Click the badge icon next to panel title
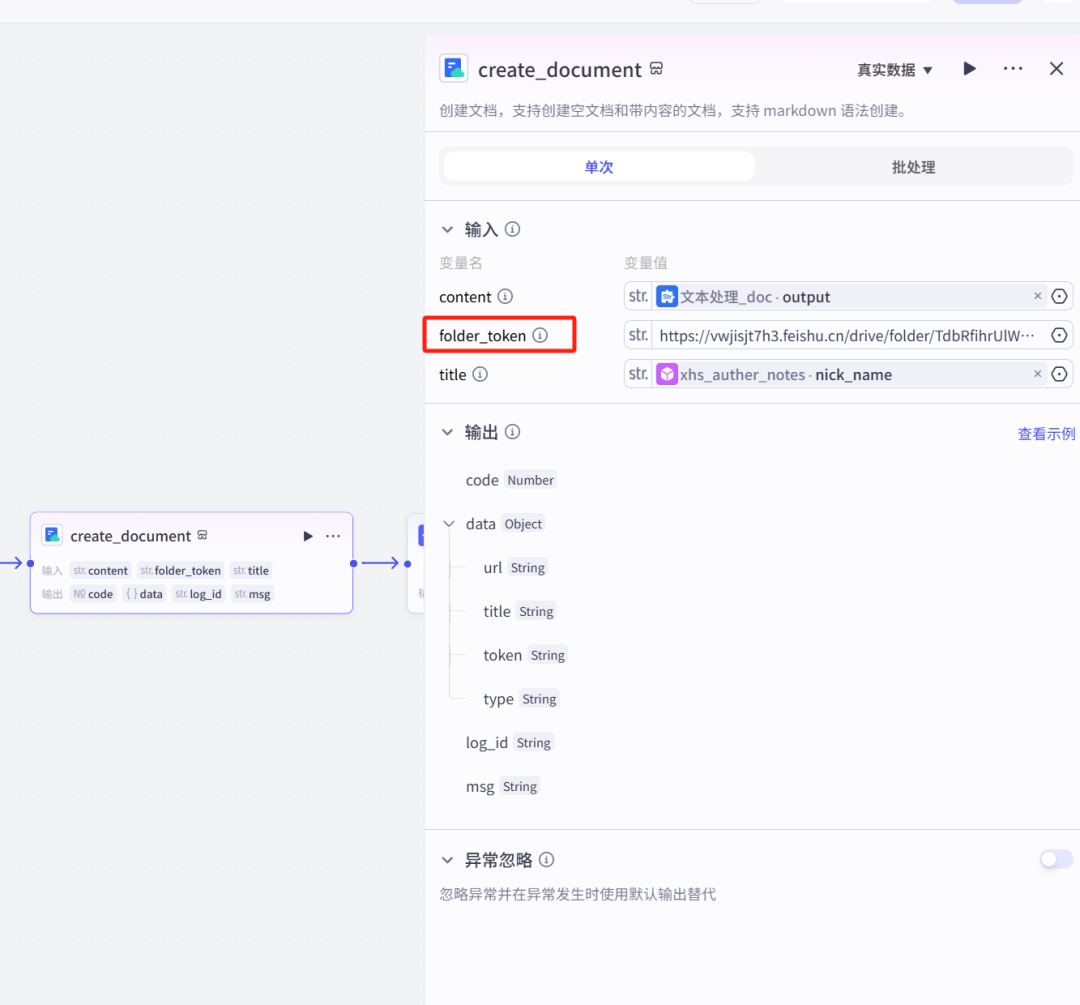1080x1005 pixels. point(656,68)
